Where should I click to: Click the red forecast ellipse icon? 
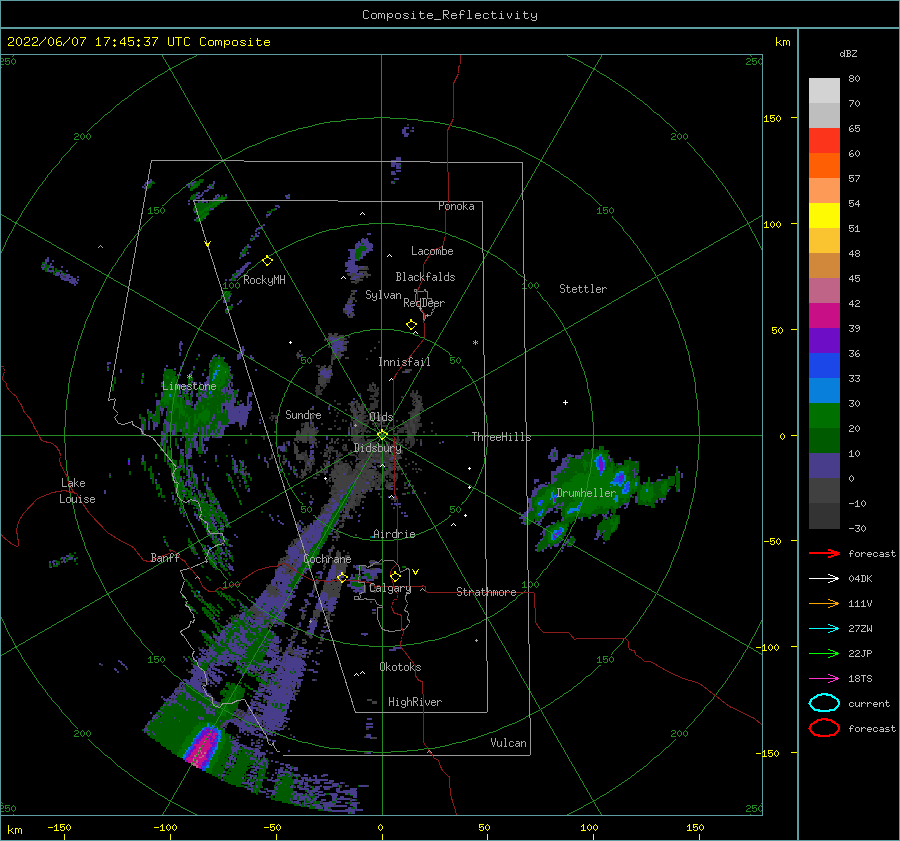824,728
